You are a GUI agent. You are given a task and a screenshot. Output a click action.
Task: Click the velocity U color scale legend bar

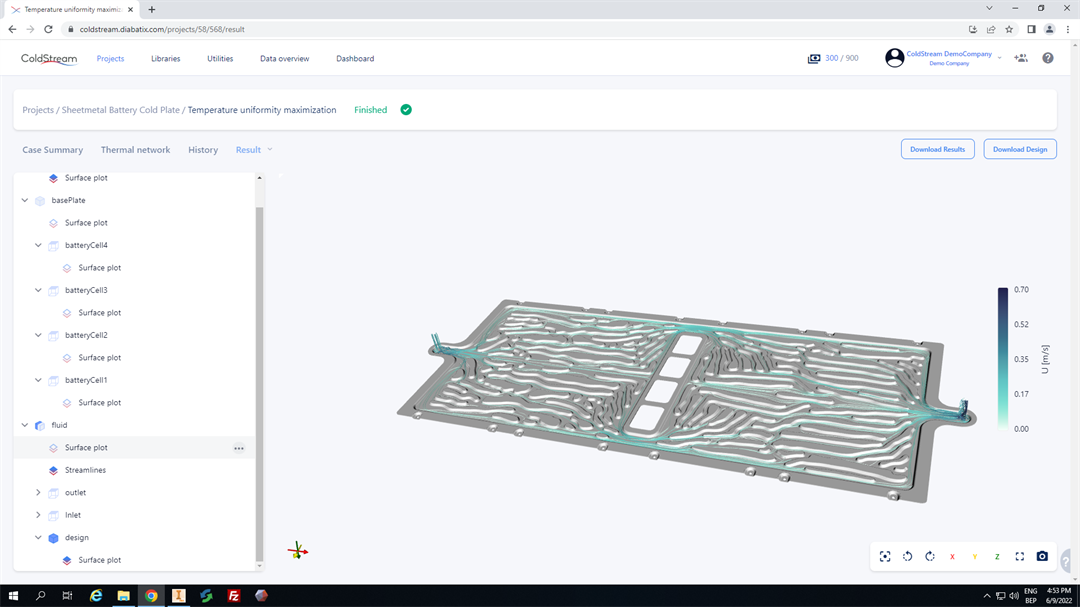click(1002, 358)
